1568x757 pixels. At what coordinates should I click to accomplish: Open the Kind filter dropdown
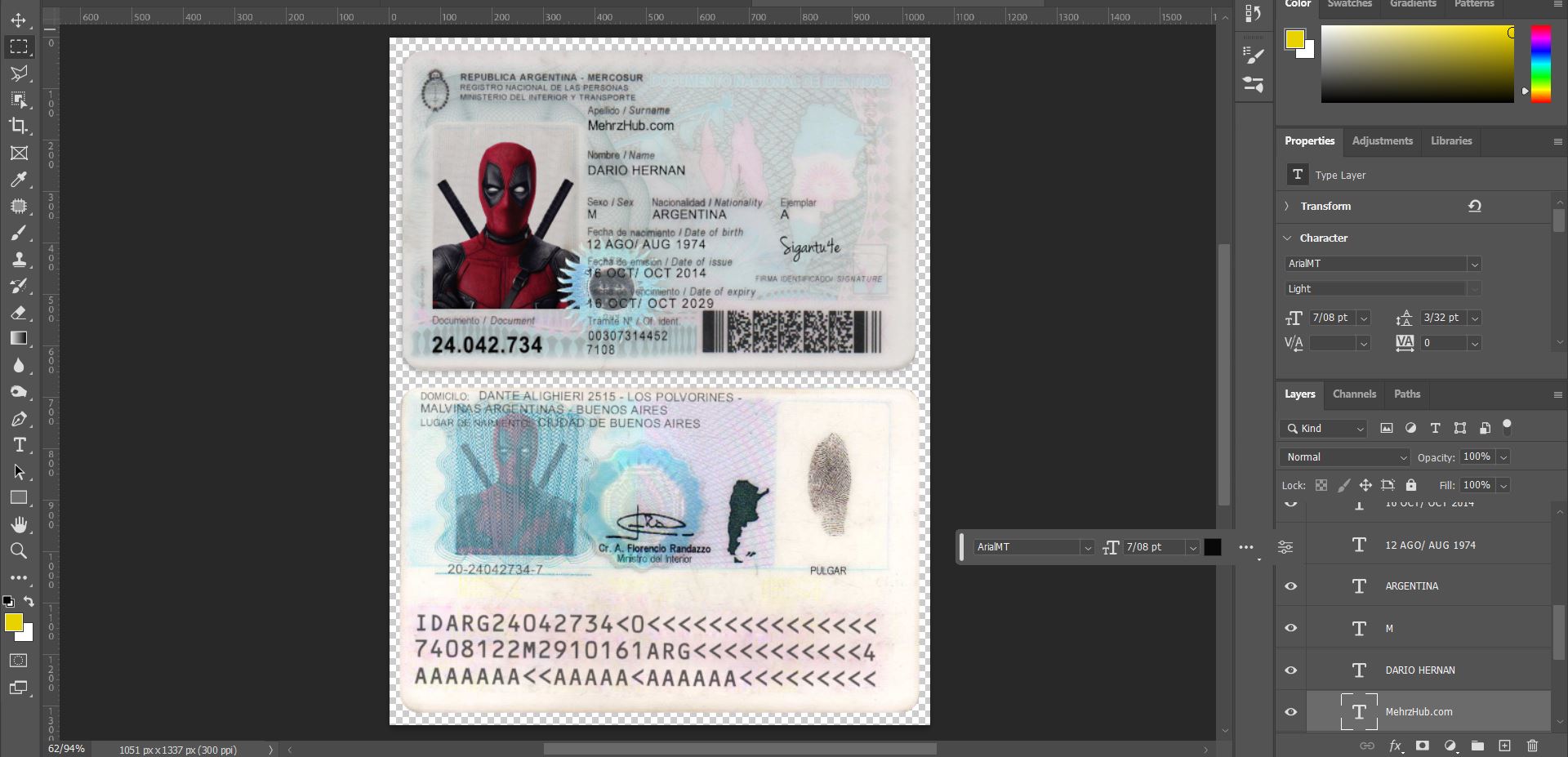(1323, 428)
